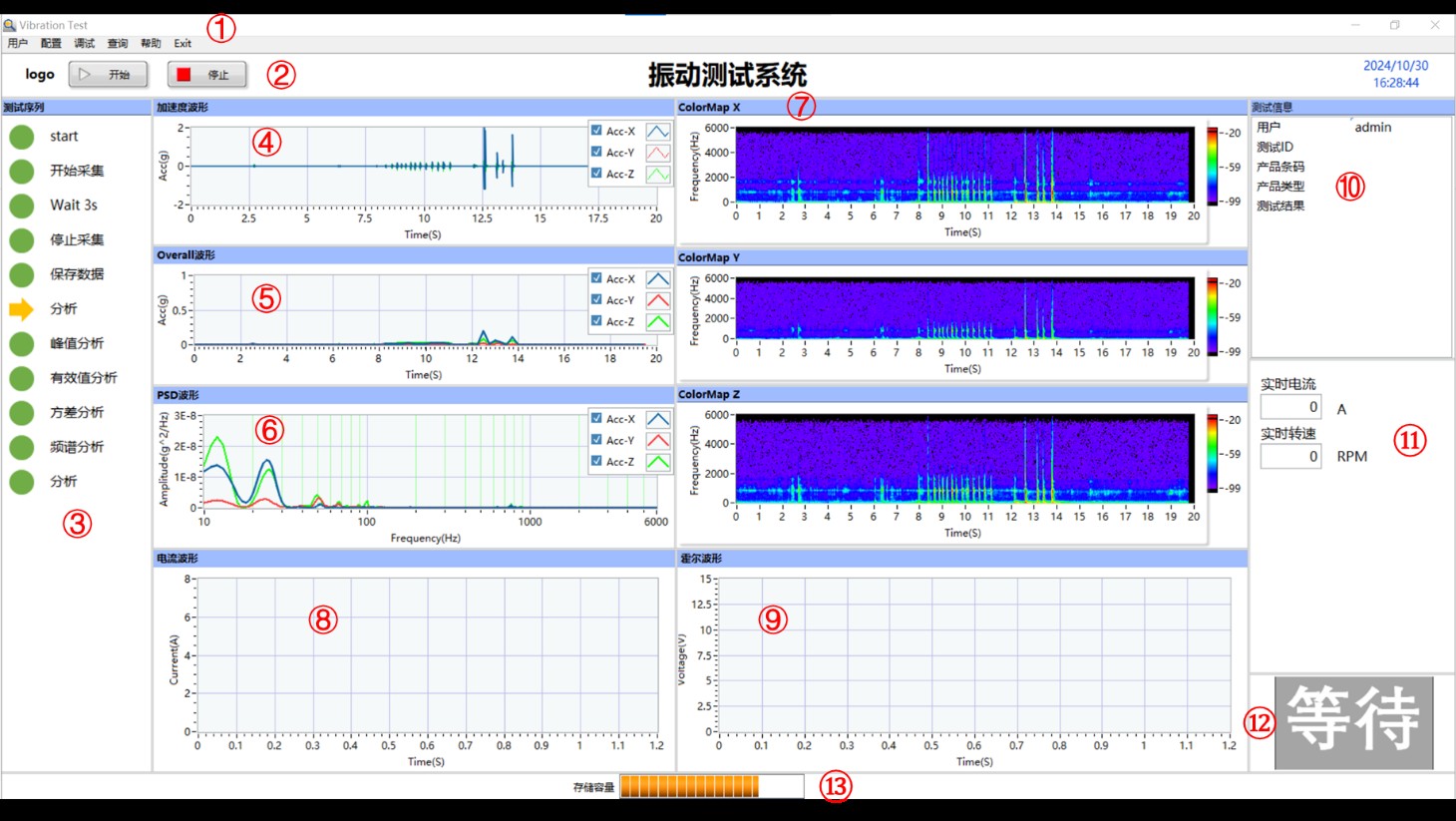Viewport: 1456px width, 821px height.
Task: Click the 实时转速 value field
Action: point(1290,456)
